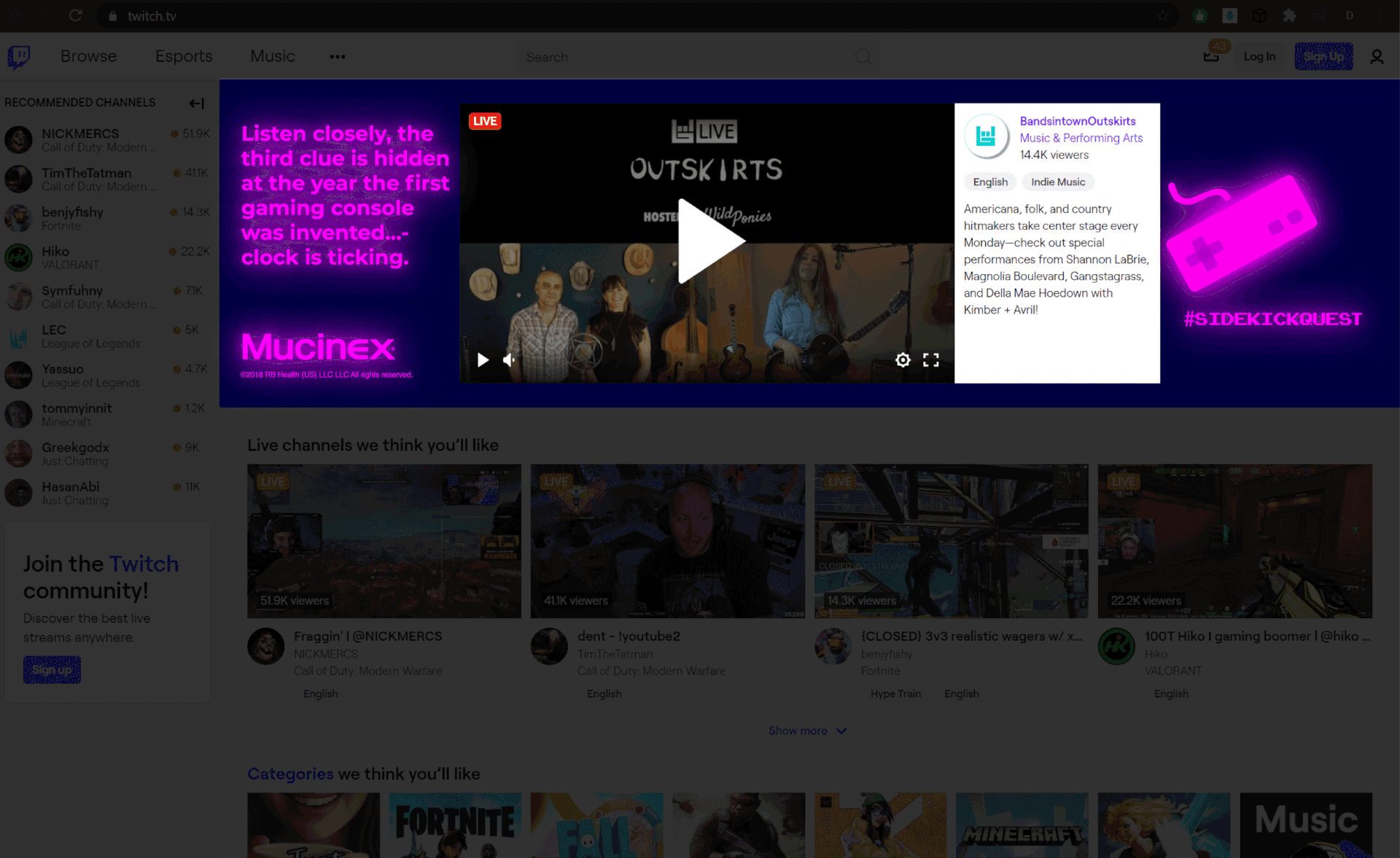Click Sign Up in the top bar
1400x858 pixels.
pos(1323,56)
